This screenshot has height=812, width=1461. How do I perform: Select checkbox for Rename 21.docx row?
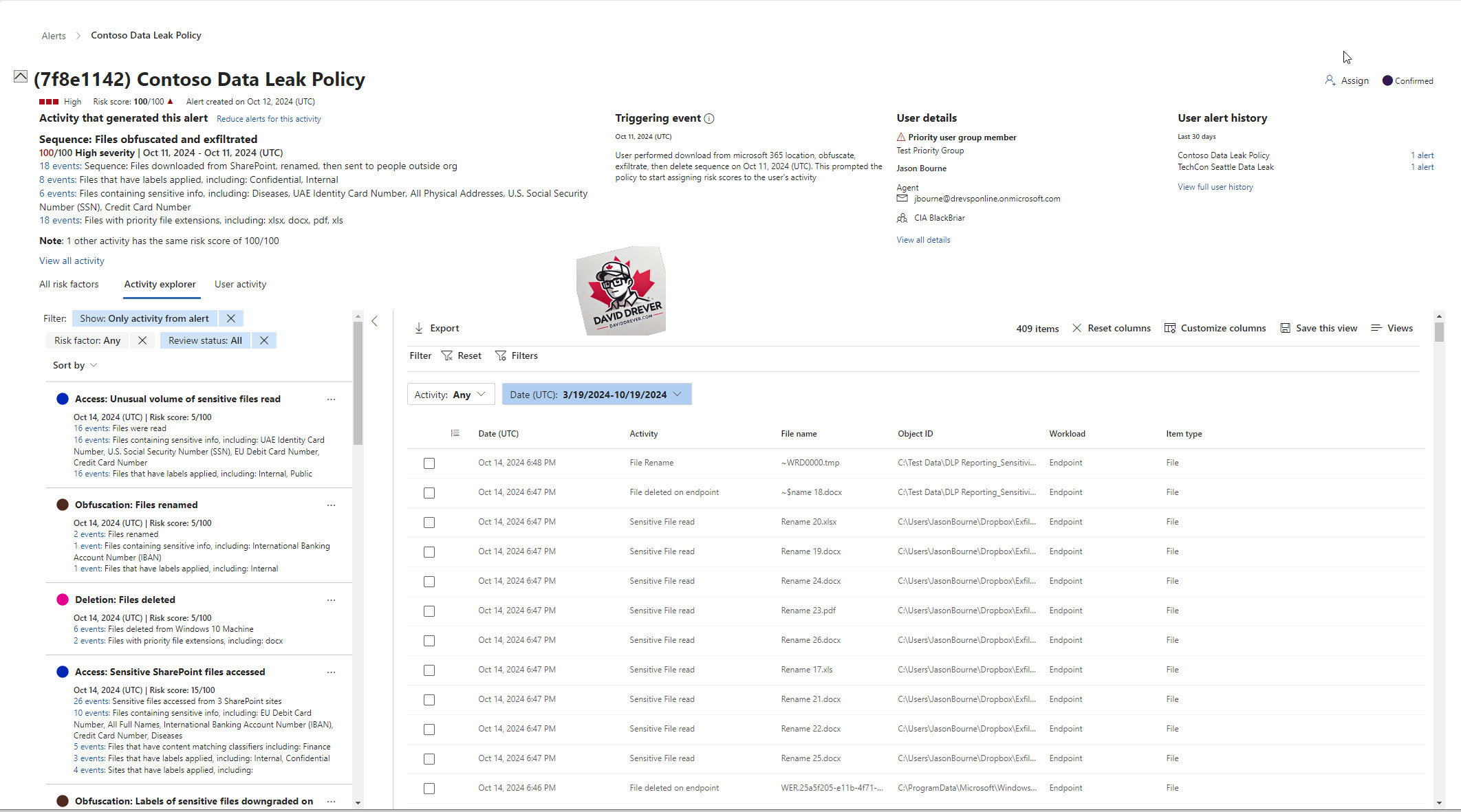point(429,700)
